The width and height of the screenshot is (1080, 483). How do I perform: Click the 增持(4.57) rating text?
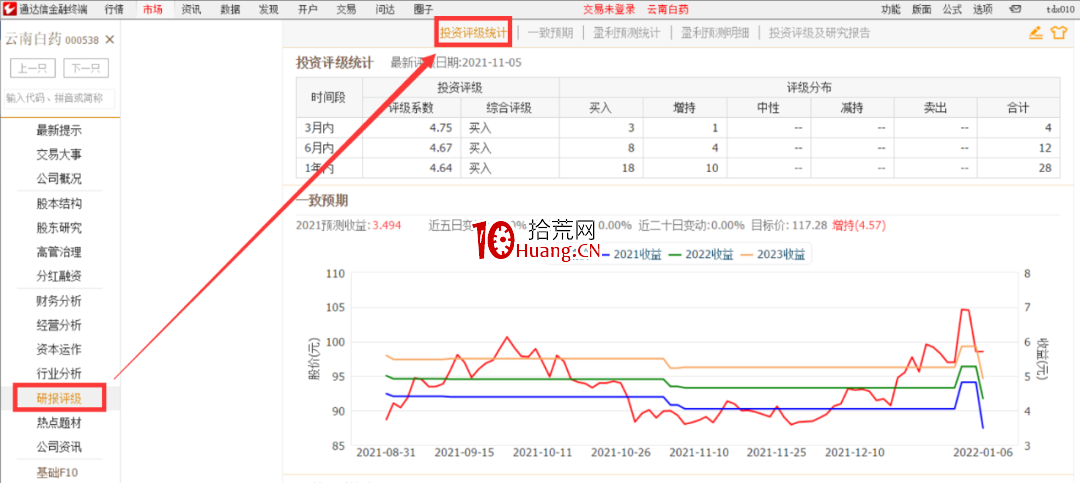pyautogui.click(x=858, y=225)
